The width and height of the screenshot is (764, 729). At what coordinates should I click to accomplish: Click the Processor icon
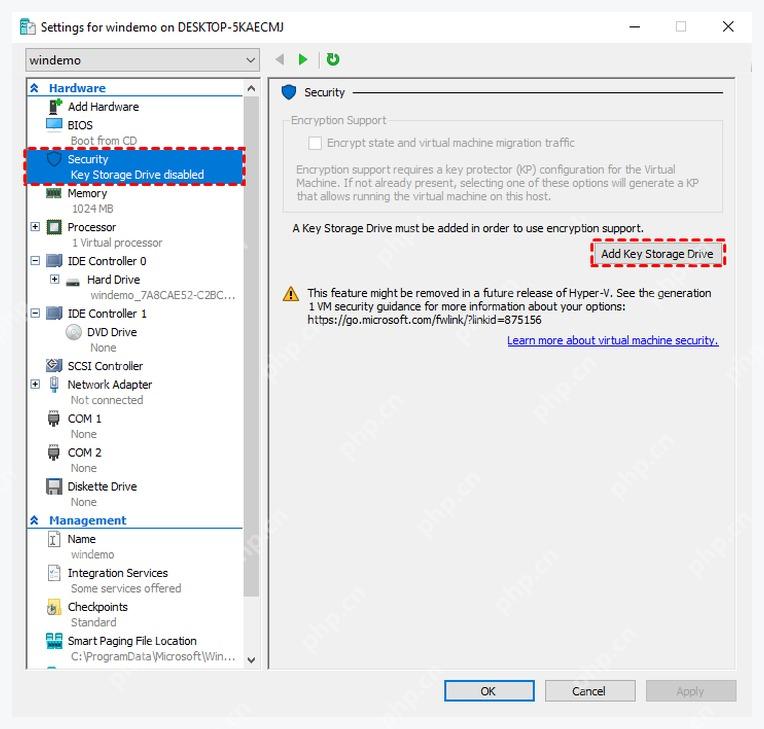click(54, 227)
